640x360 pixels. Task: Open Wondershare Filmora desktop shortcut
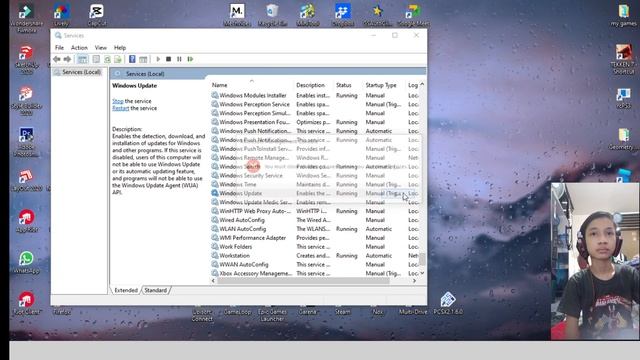click(x=26, y=17)
